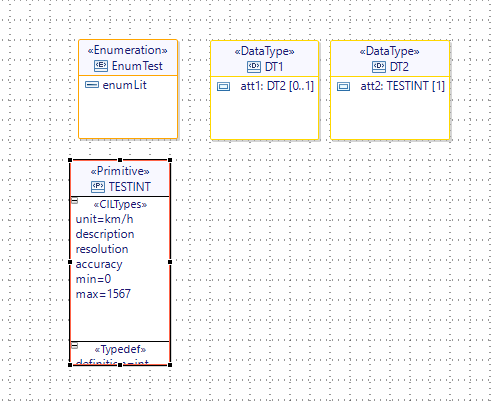Click the «DataType» label above DT2
Image resolution: width=491 pixels, height=404 pixels.
[390, 51]
